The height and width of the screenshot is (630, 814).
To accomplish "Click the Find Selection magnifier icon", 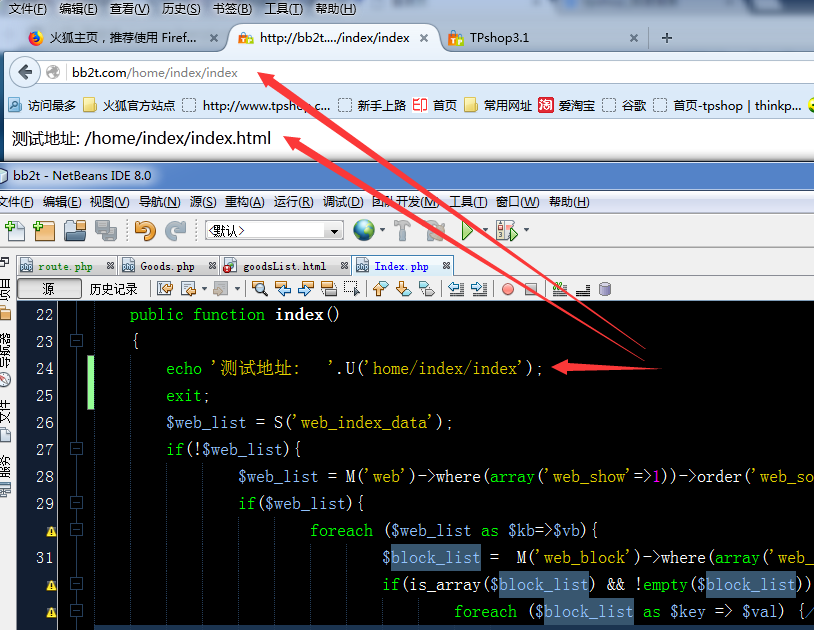I will tap(260, 289).
